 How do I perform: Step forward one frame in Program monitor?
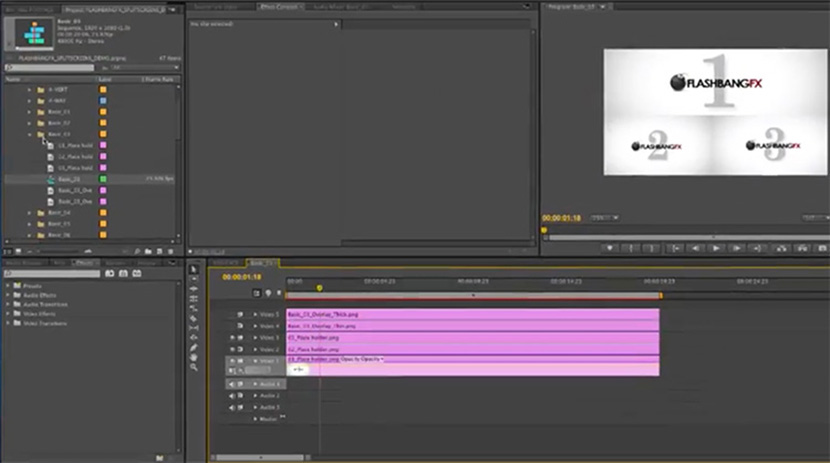pos(736,248)
